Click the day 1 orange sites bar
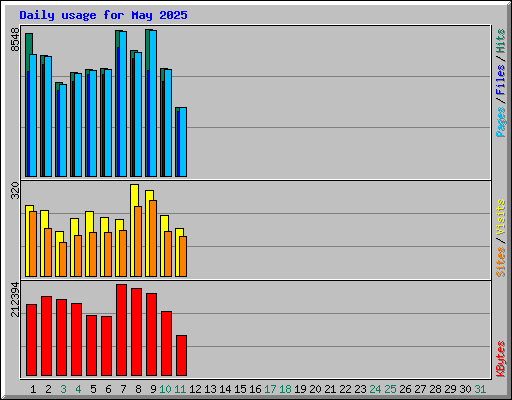Viewport: 512px width, 400px height. tap(33, 244)
